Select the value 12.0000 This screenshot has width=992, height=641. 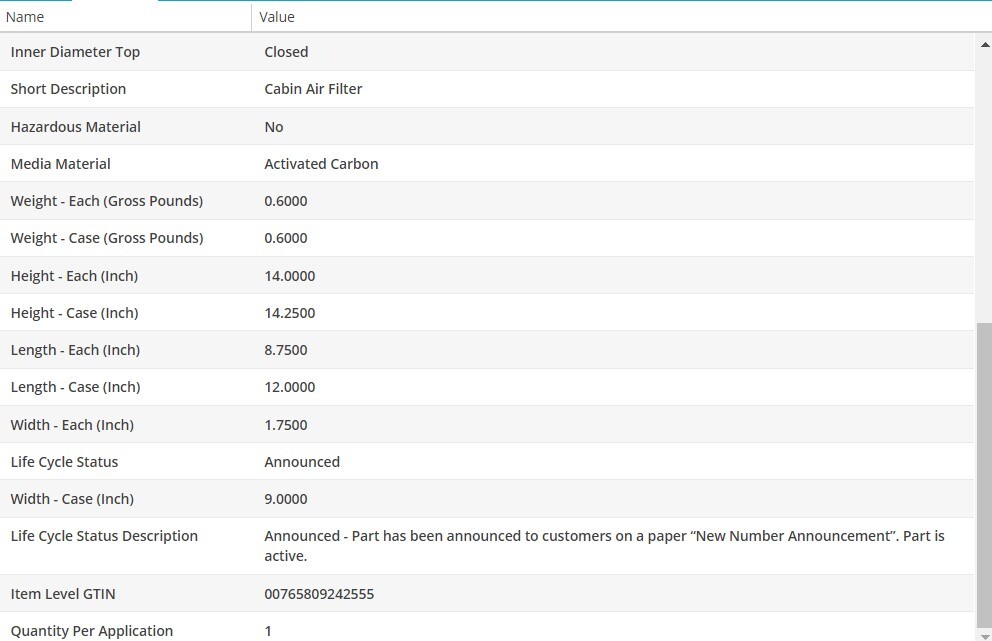290,387
